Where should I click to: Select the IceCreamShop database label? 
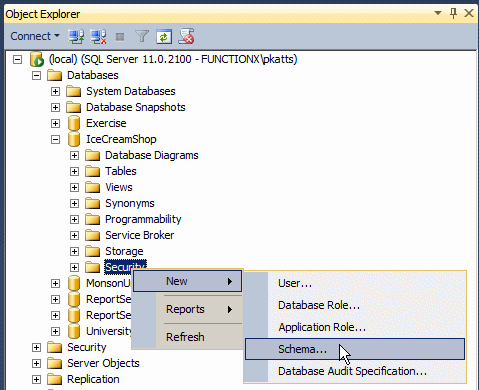pos(121,139)
